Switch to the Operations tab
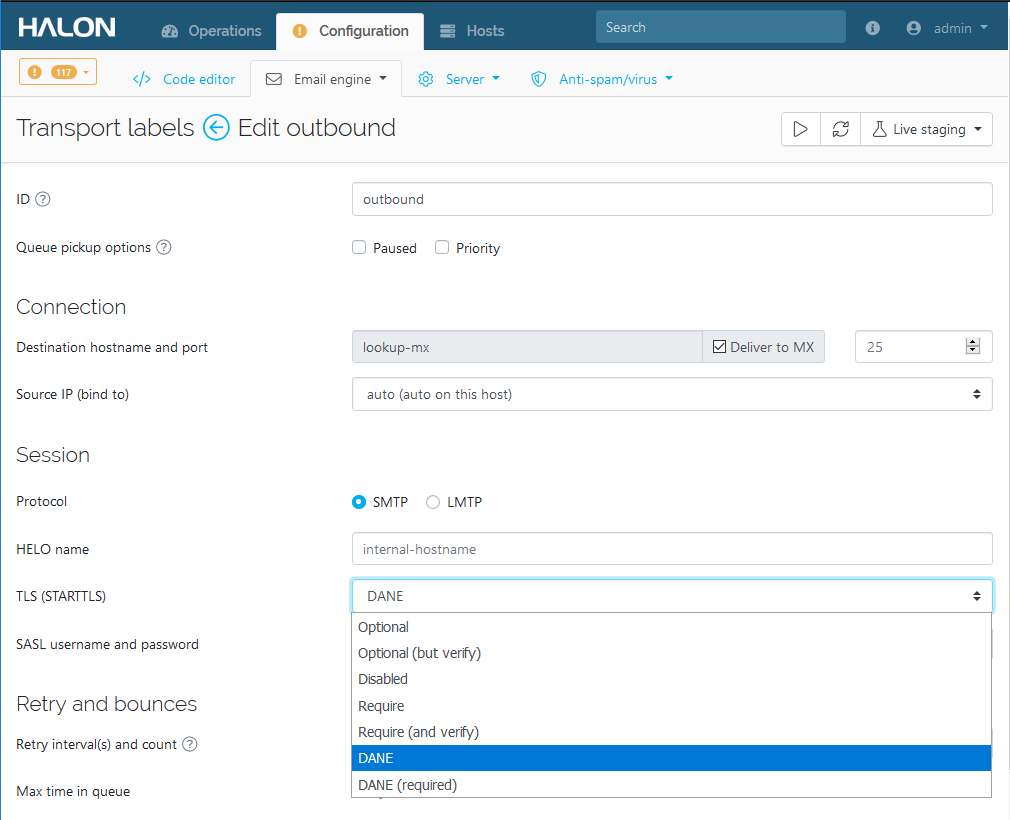This screenshot has height=820, width=1010. [x=211, y=31]
